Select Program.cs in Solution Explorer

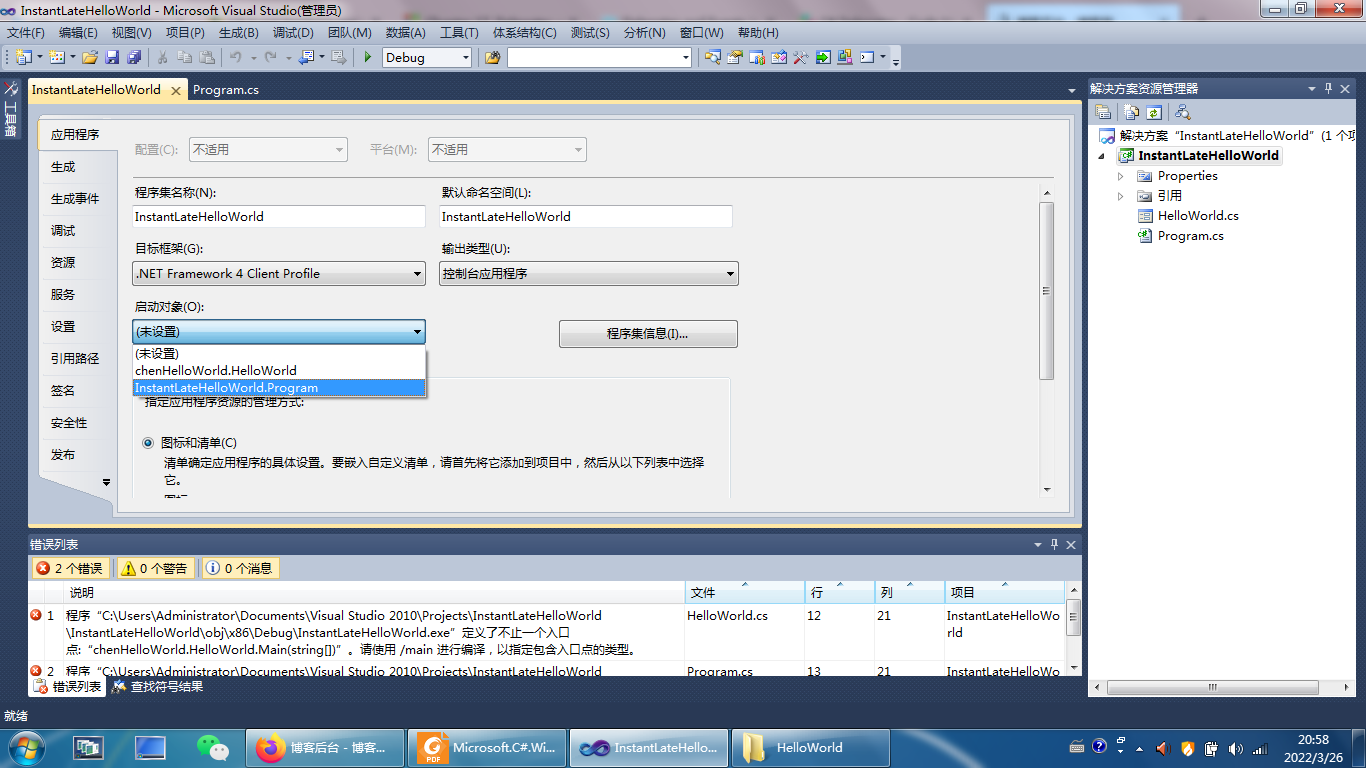[x=1190, y=236]
